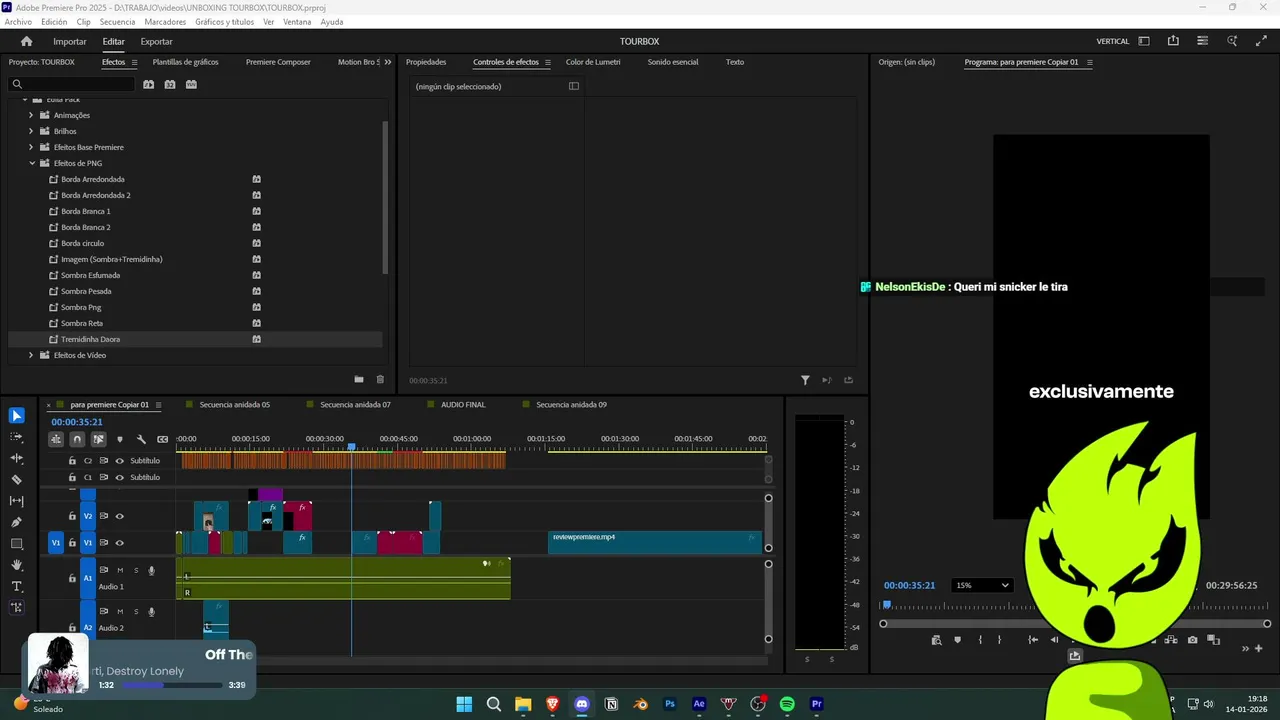The width and height of the screenshot is (1280, 720).
Task: Select the Razor tool
Action: pos(17,480)
